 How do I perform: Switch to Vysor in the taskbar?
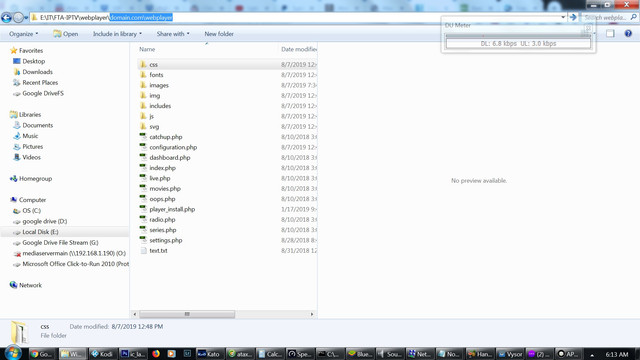pos(511,354)
